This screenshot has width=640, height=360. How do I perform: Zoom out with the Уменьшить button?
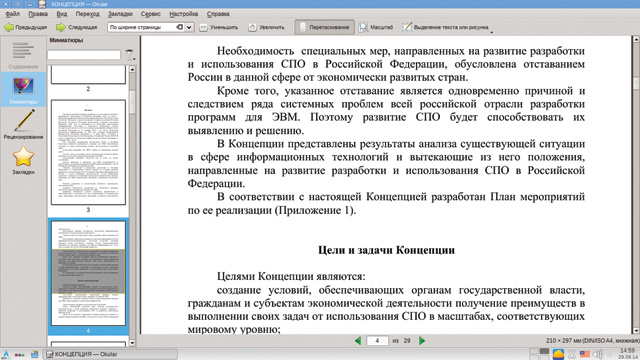point(219,27)
